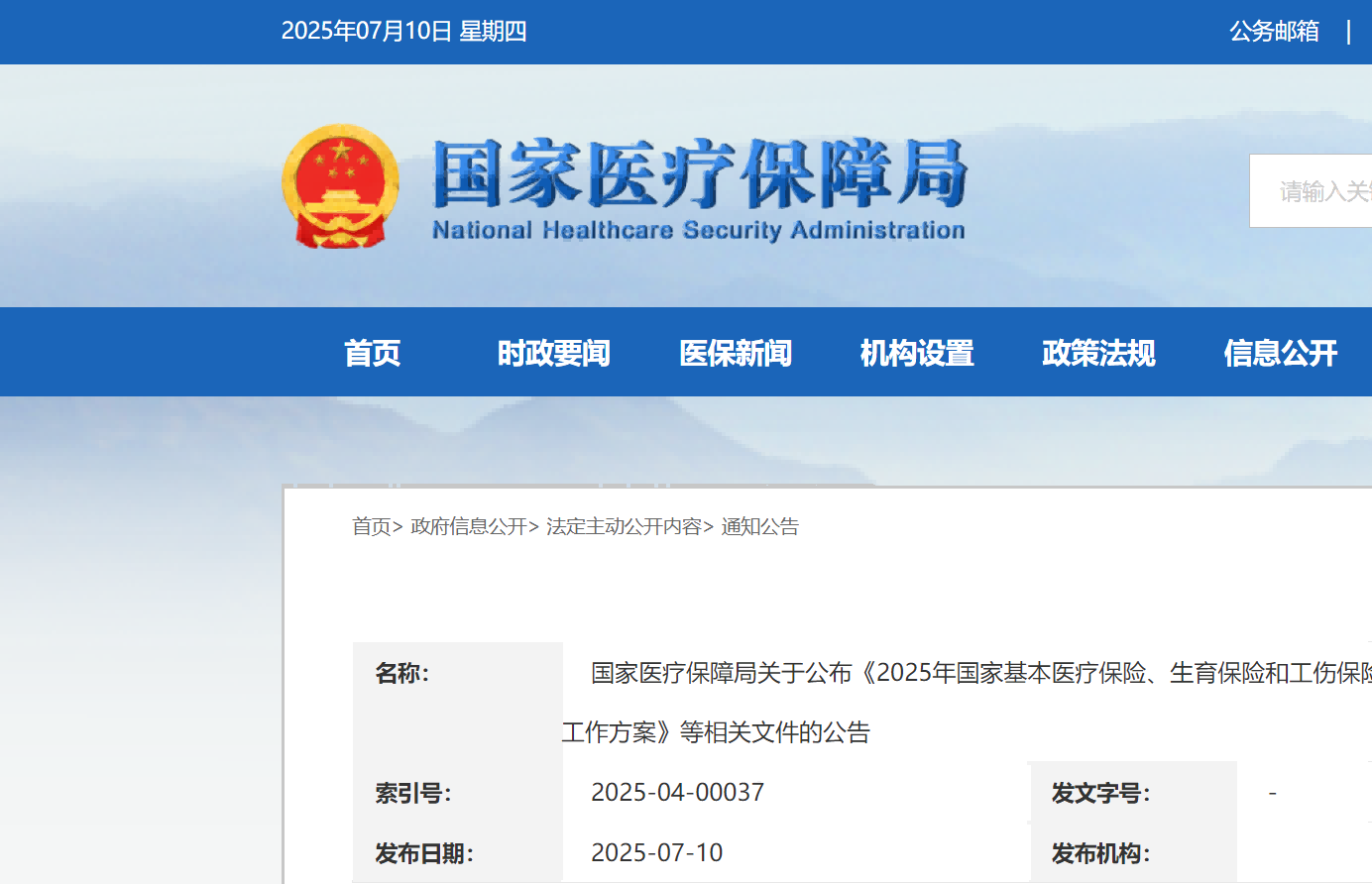This screenshot has width=1372, height=884.
Task: Open the 公务邮箱 link
Action: click(x=1274, y=32)
